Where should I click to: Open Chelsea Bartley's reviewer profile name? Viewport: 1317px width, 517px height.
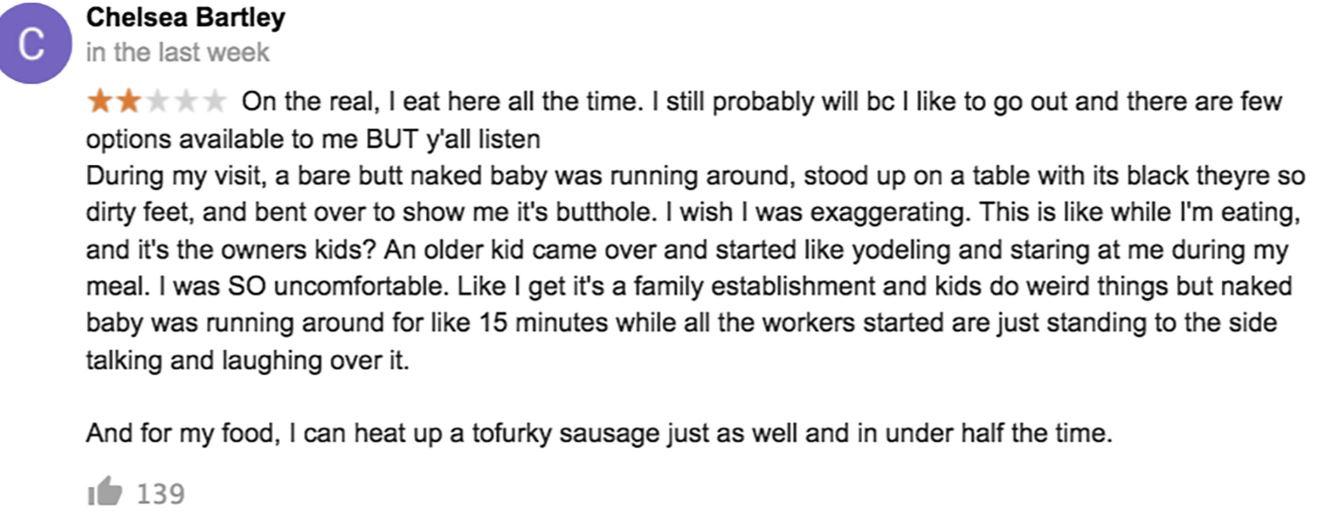coord(185,18)
